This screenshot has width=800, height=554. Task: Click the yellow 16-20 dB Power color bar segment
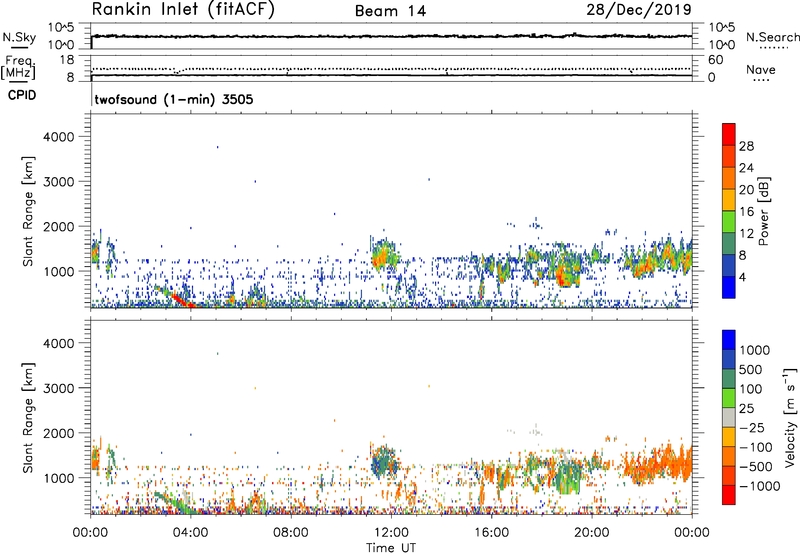[729, 199]
